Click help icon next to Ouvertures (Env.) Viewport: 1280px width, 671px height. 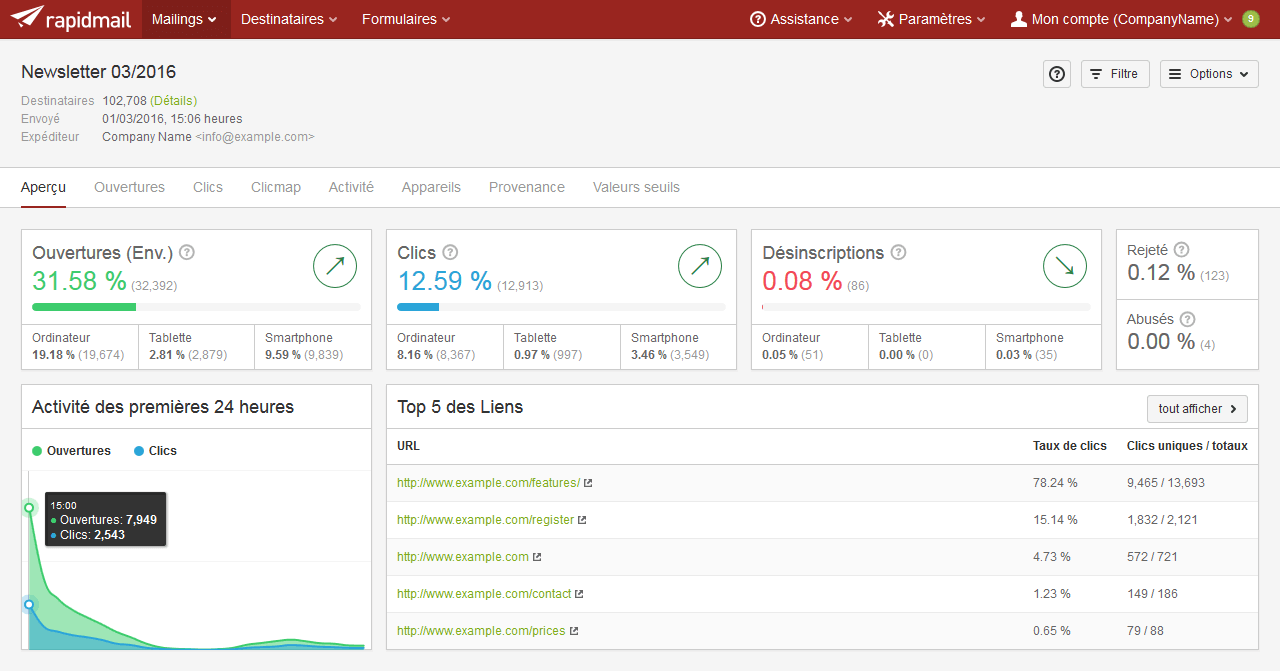click(186, 253)
